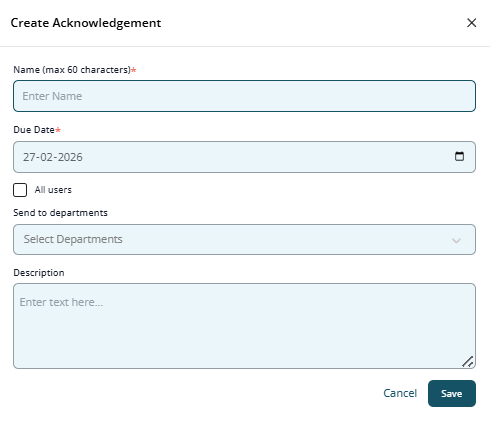Image resolution: width=490 pixels, height=442 pixels.
Task: Expand departments list via chevron arrow
Action: [456, 240]
